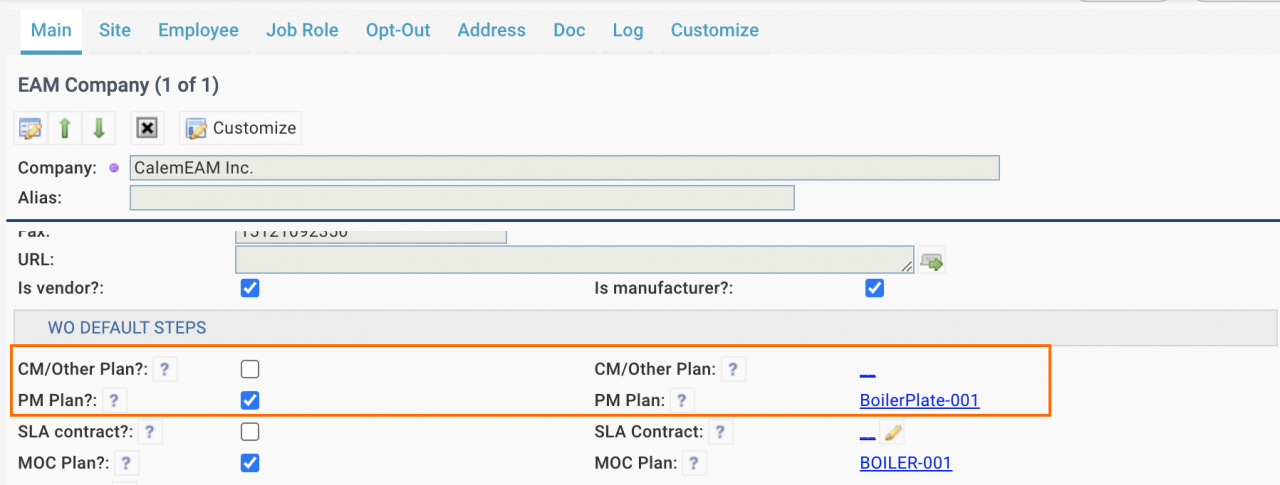This screenshot has width=1280, height=485.
Task: Switch to the Job Role tab
Action: [x=302, y=30]
